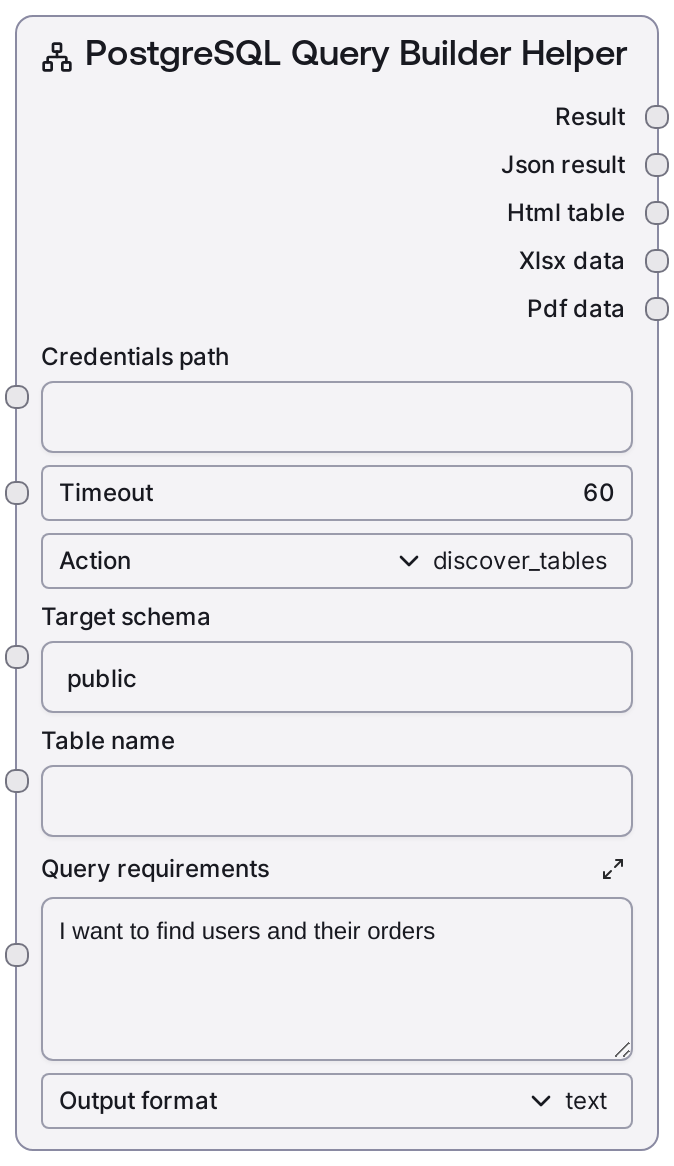Image resolution: width=674 pixels, height=1166 pixels.
Task: Click the Html table output connector
Action: click(656, 213)
